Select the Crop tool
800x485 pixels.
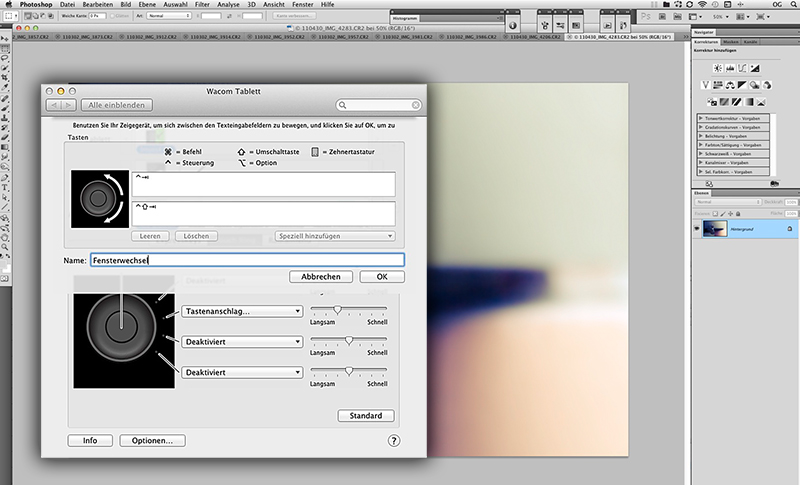point(6,77)
